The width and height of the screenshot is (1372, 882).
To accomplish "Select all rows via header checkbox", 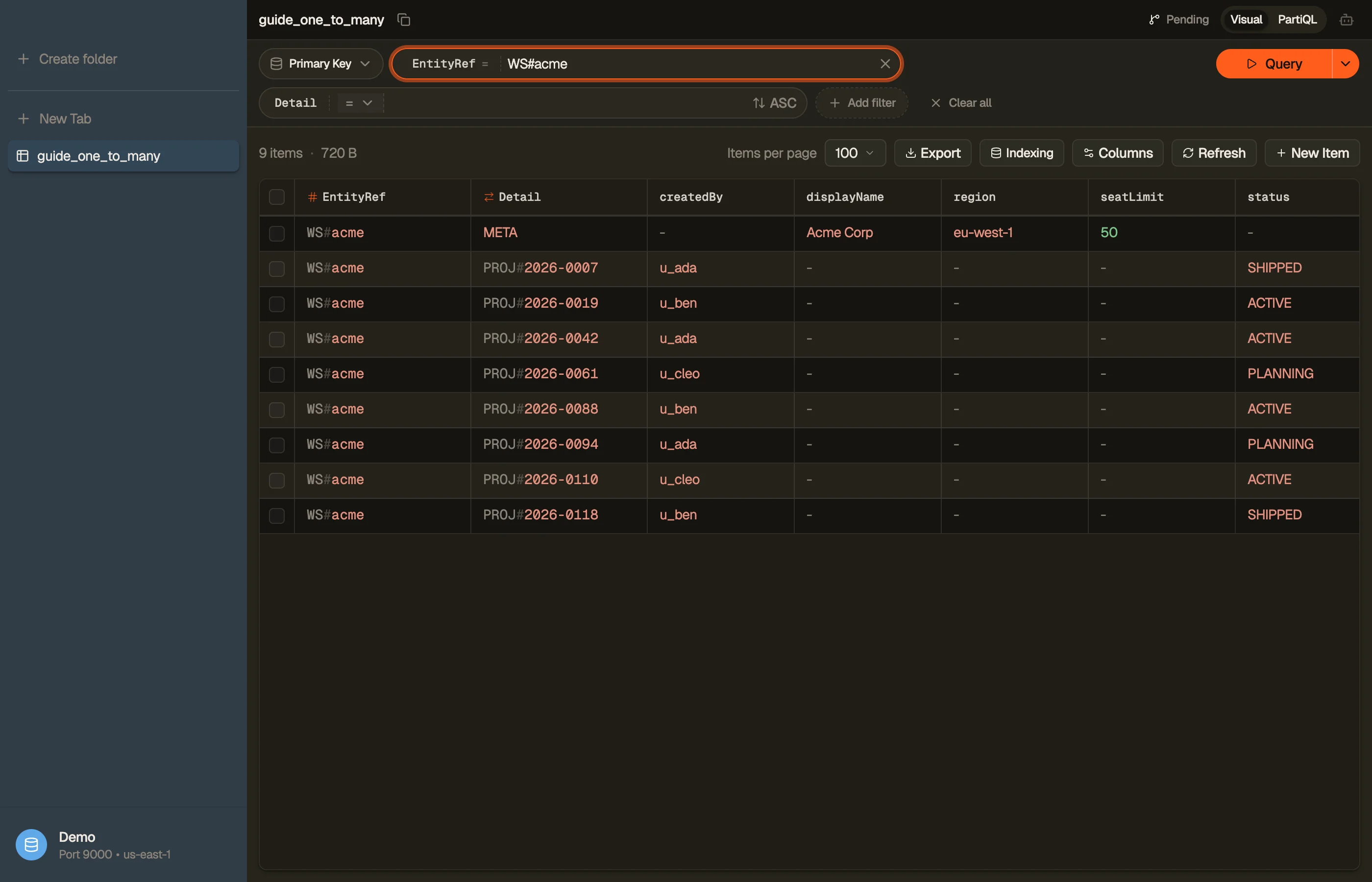I will tap(277, 197).
